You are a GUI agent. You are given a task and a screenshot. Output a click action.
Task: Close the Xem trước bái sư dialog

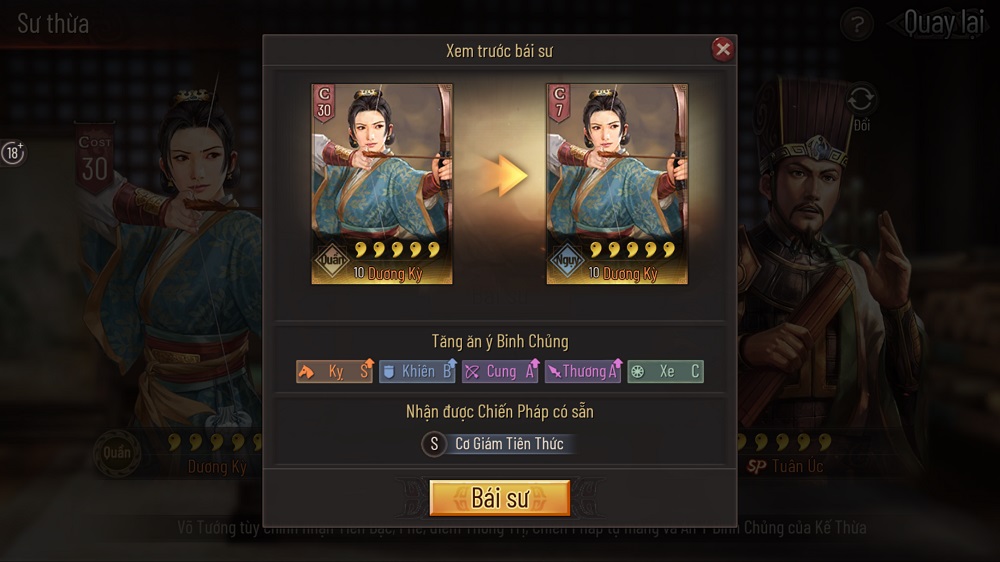click(x=723, y=49)
